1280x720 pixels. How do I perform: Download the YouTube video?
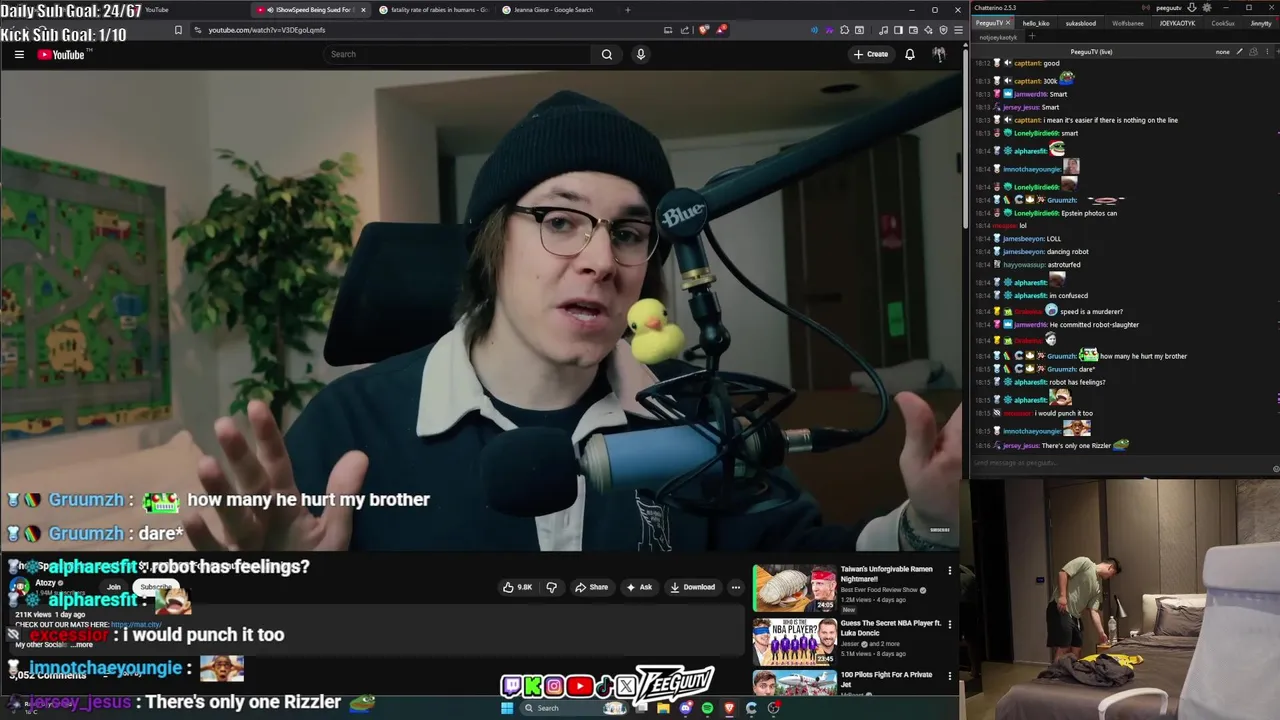(x=692, y=587)
